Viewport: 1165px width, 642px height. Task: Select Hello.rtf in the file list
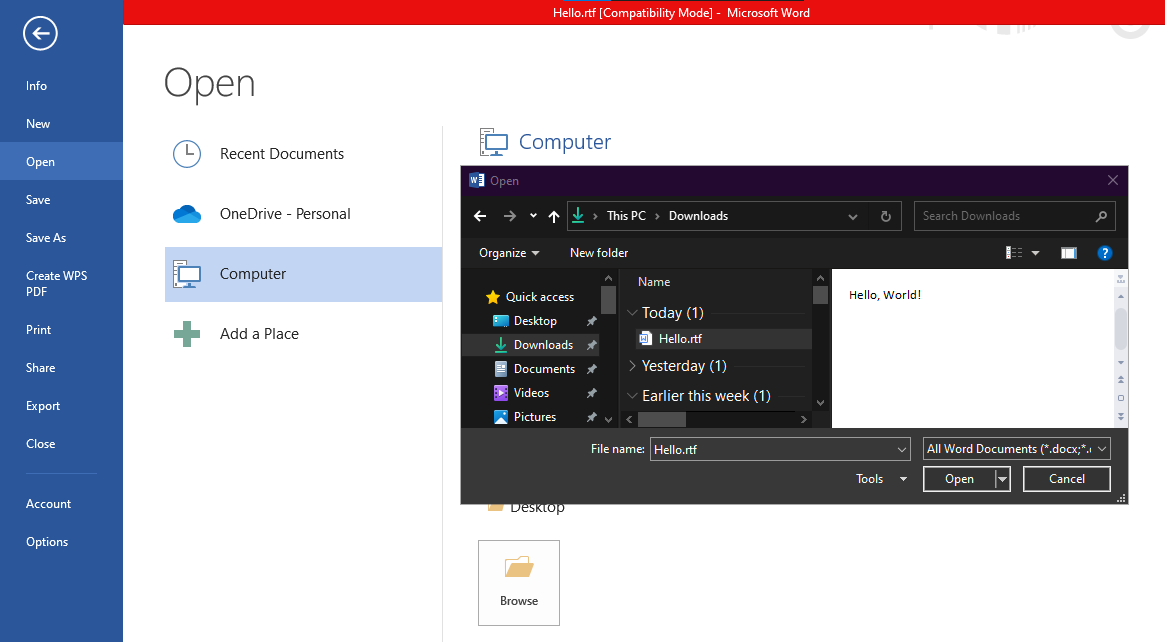tap(680, 339)
